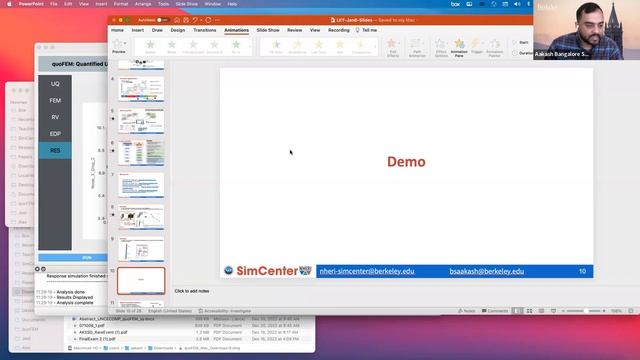Viewport: 640px width, 360px height.
Task: Open the Arrange menu in the menu bar
Action: pos(143,4)
